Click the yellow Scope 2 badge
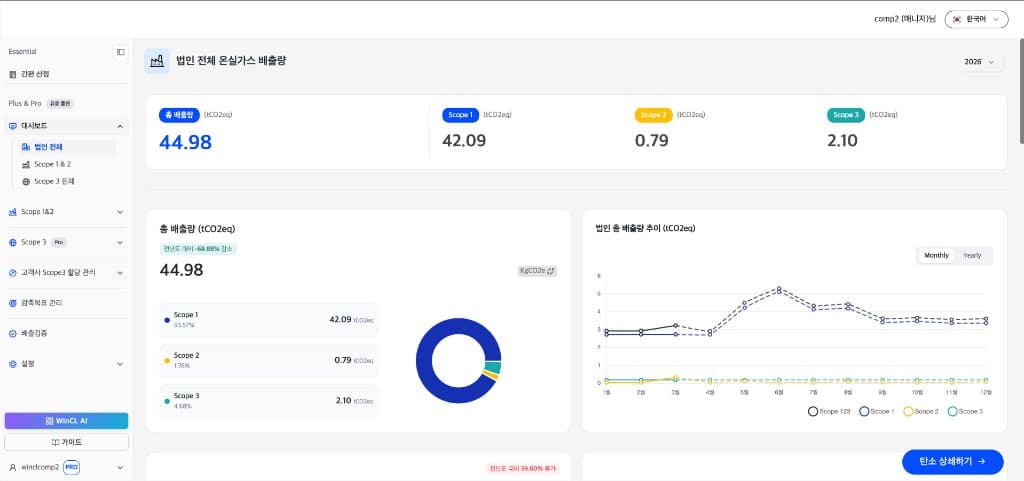 (x=653, y=115)
